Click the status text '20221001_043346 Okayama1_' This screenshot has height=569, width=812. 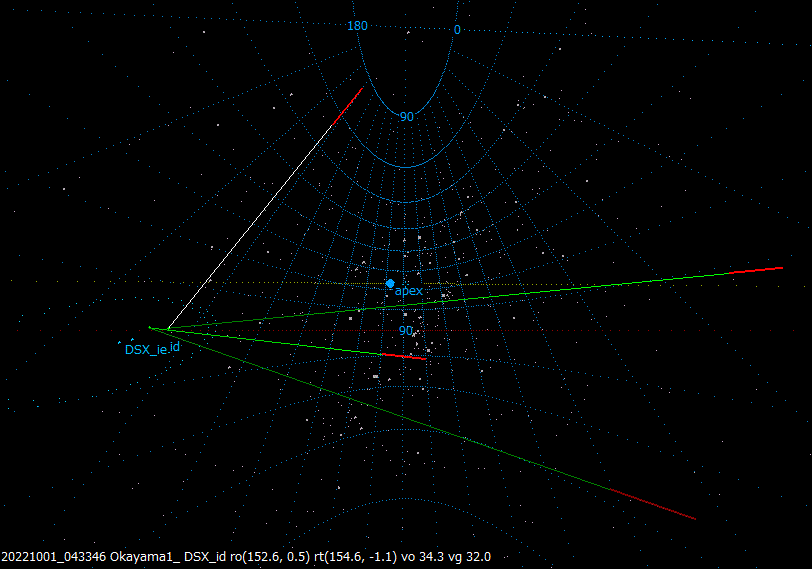point(91,557)
